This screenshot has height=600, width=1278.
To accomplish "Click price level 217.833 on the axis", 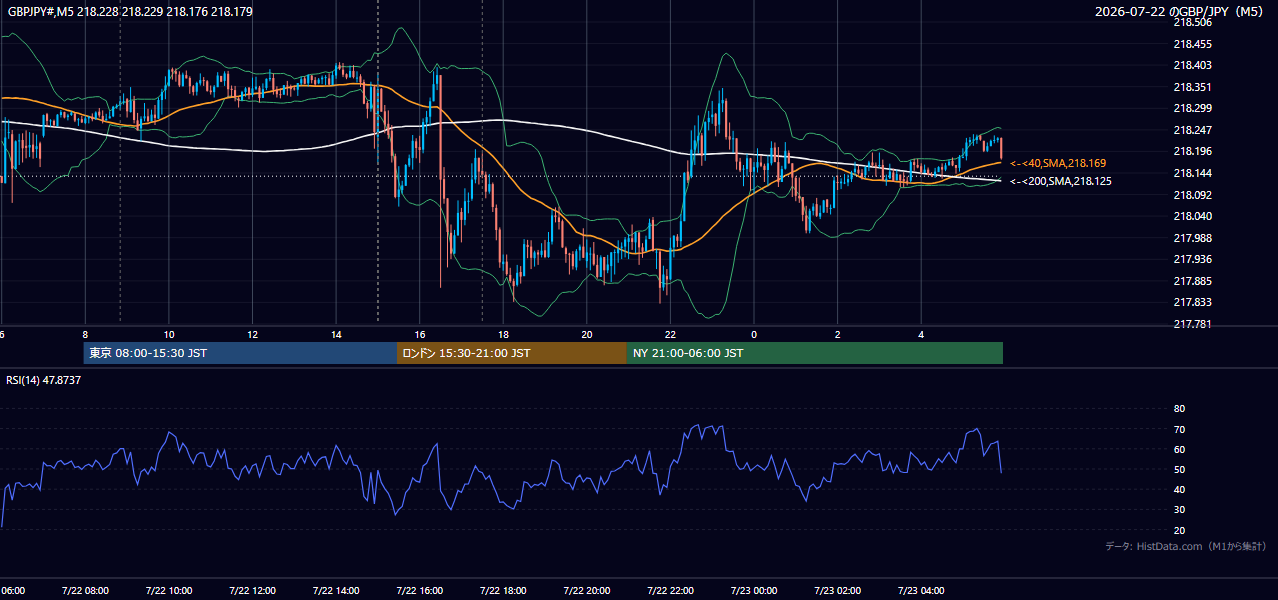I will (x=1192, y=302).
